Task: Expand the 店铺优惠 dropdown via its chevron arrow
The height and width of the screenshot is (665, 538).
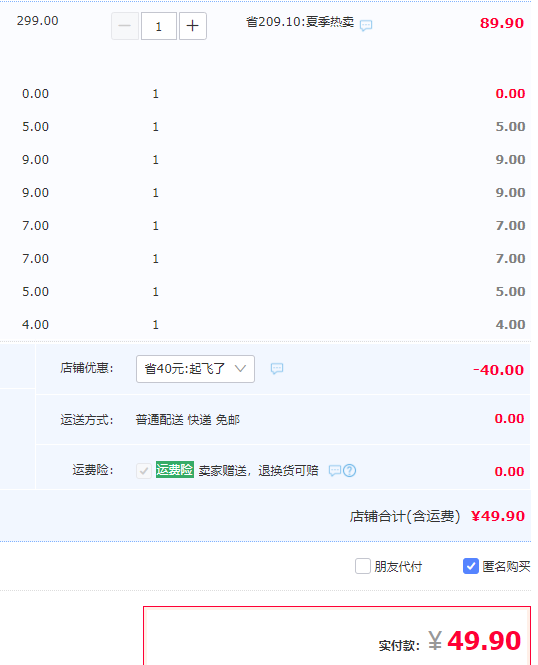Action: click(240, 369)
